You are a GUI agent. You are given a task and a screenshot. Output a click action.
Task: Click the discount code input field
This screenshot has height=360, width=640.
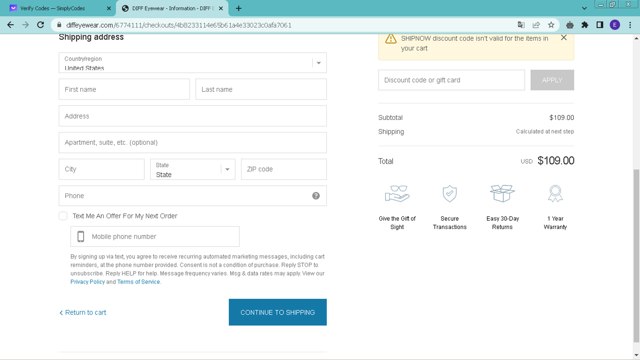click(451, 80)
